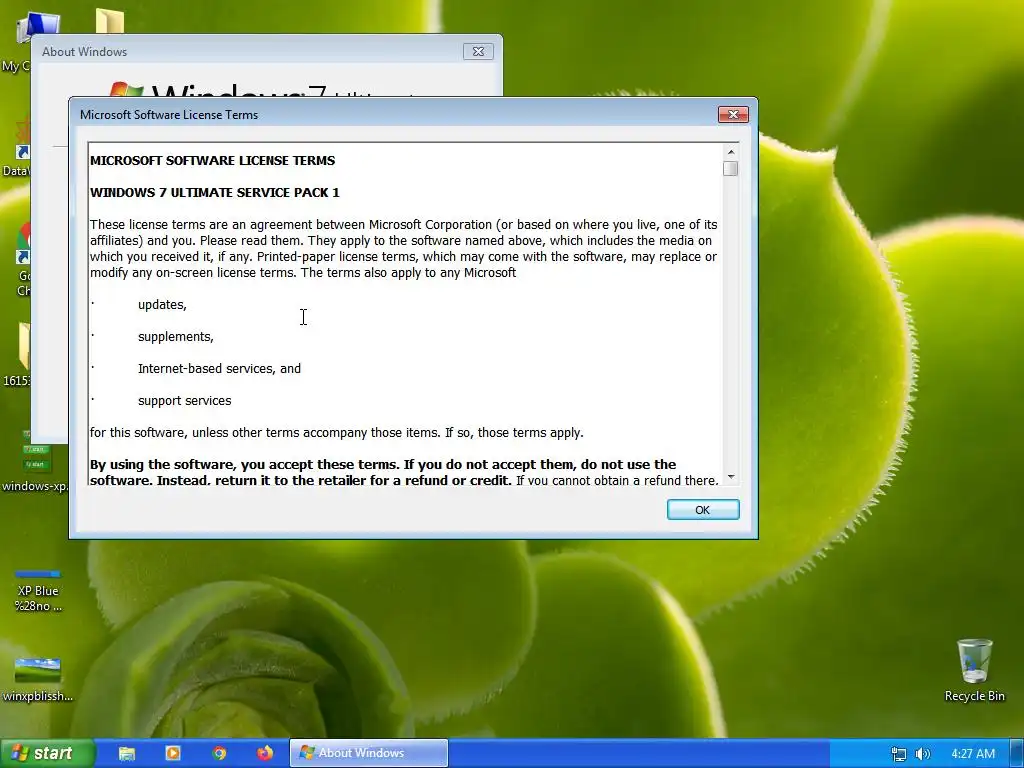1024x768 pixels.
Task: Click the 'for this software, unless other terms' line
Action: click(336, 433)
